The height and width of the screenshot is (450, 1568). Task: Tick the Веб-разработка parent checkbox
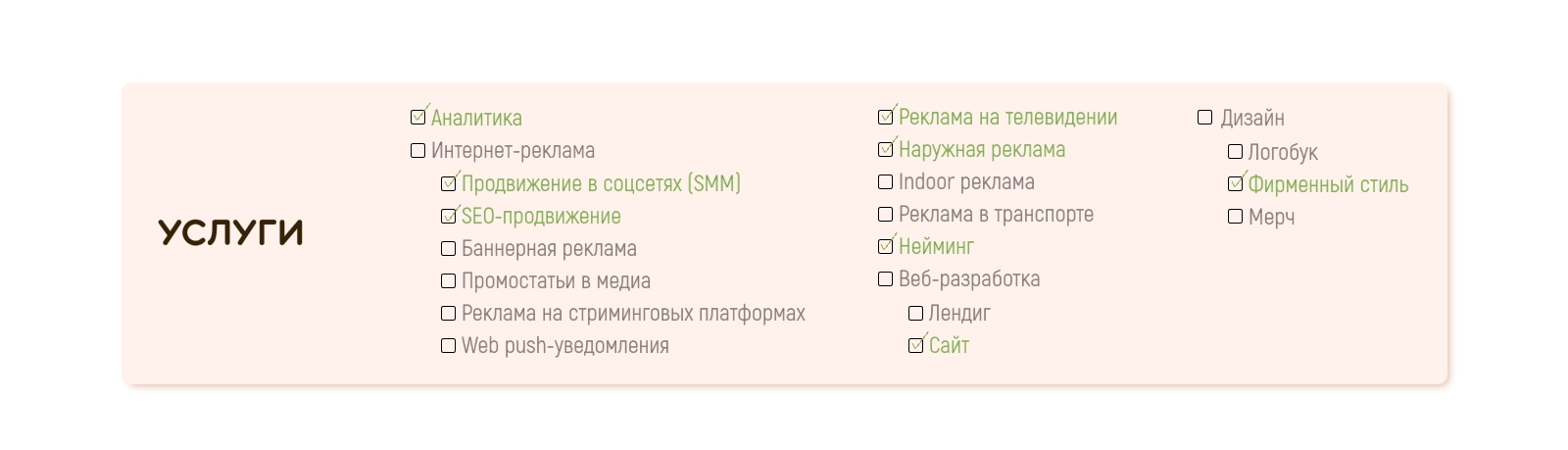tap(886, 279)
